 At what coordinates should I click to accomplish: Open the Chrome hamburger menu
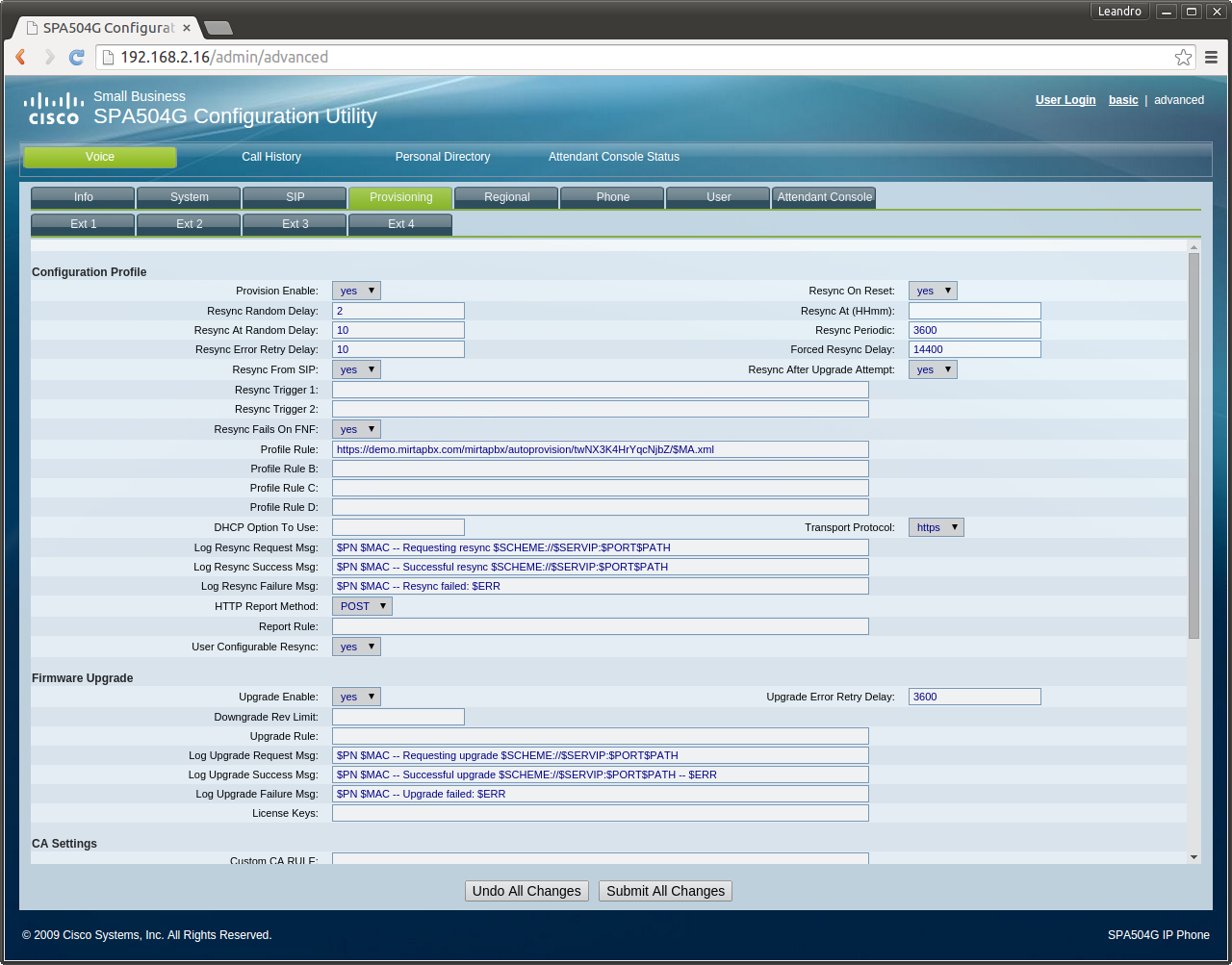pos(1212,57)
